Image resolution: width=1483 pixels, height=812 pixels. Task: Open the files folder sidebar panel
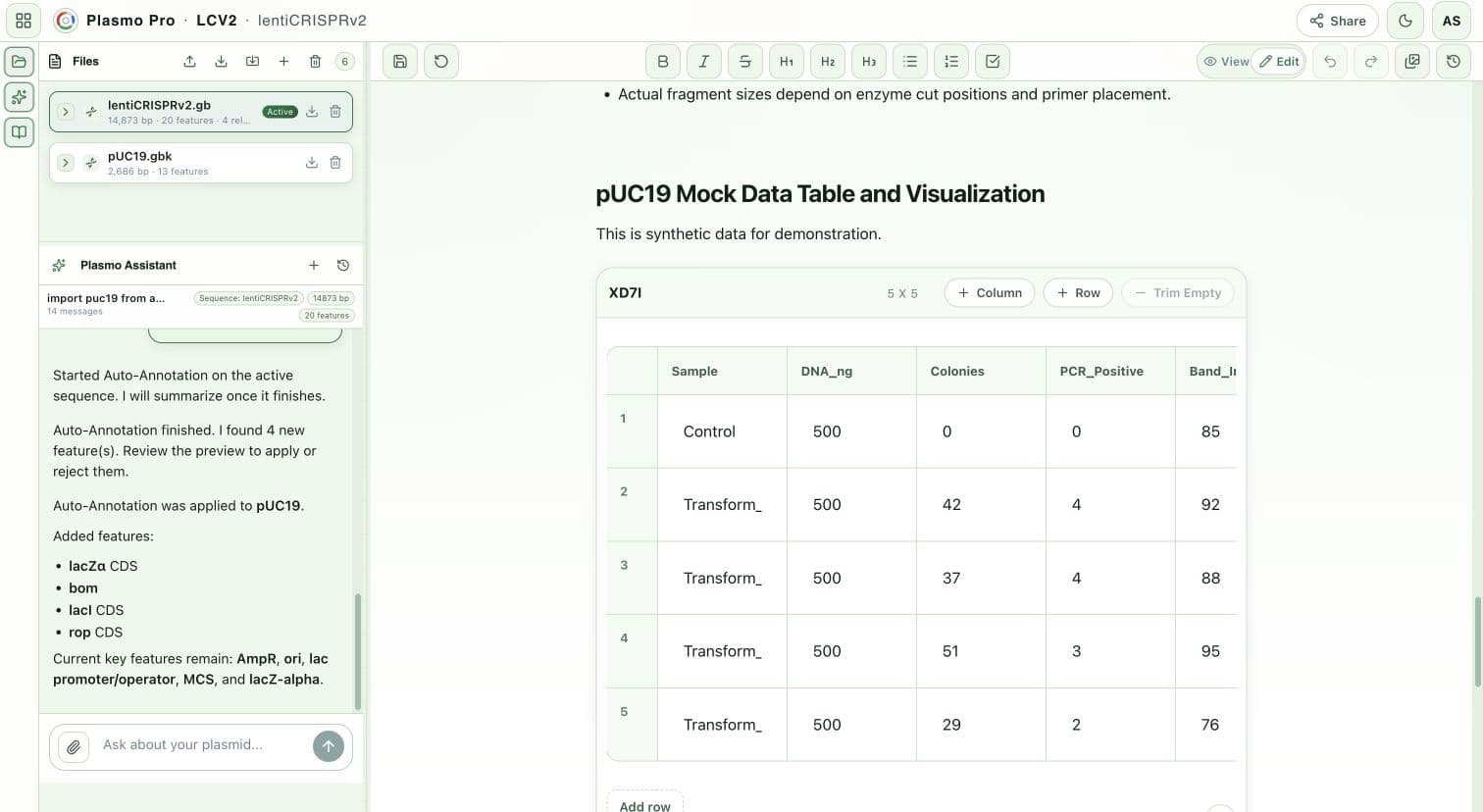pos(19,61)
